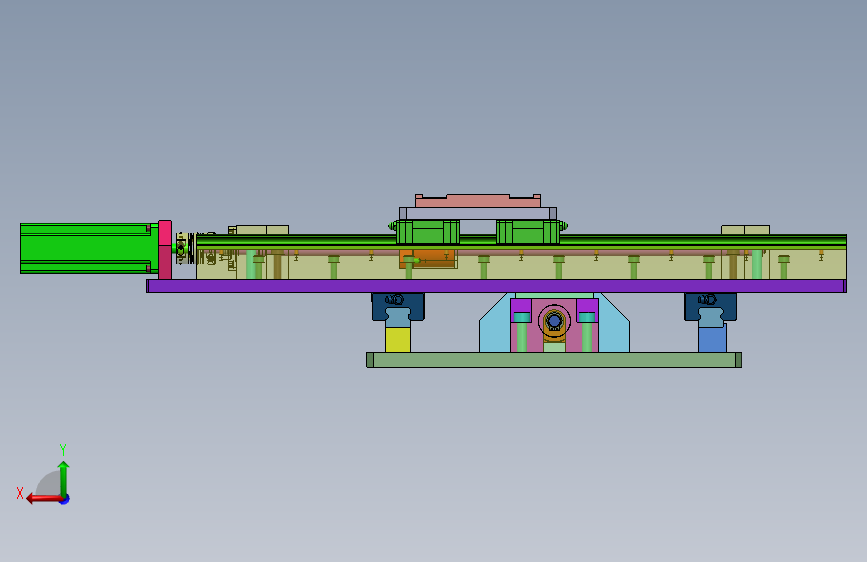Image resolution: width=867 pixels, height=562 pixels.
Task: Select the yellow riser block under left carriage
Action: 398,340
